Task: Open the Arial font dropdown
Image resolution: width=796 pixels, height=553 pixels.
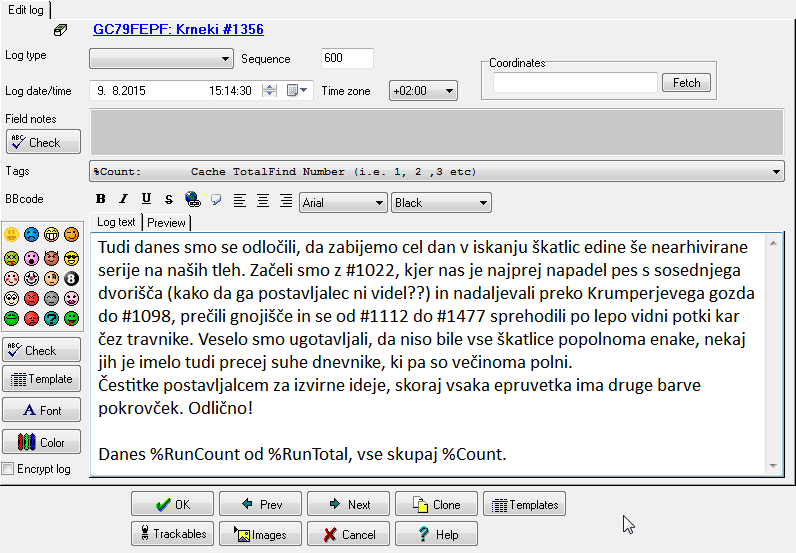Action: click(x=343, y=203)
